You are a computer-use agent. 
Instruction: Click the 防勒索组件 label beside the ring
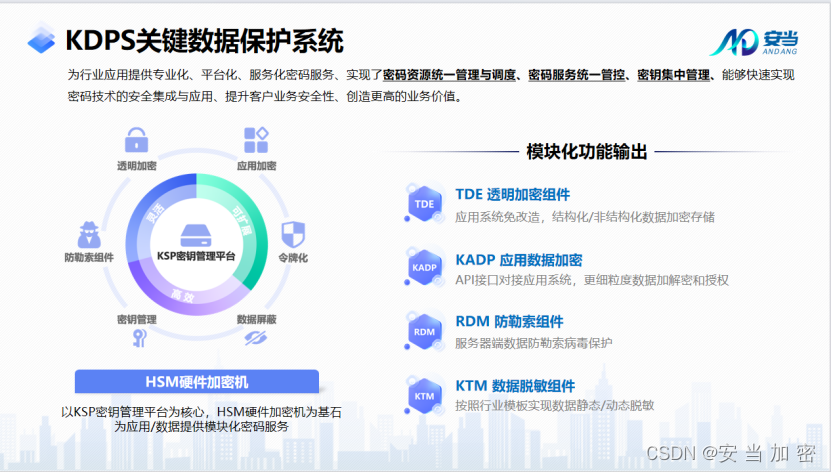point(89,257)
